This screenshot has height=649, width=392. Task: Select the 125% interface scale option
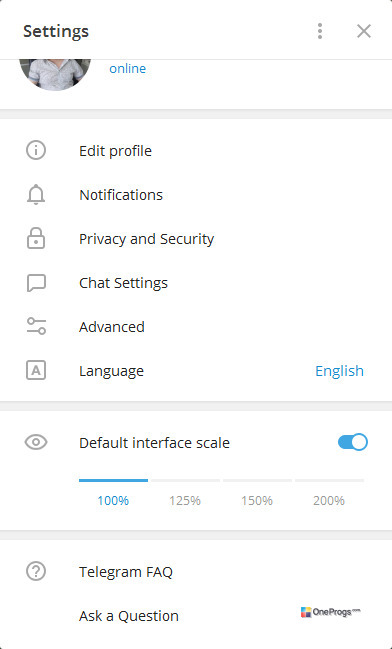[185, 501]
